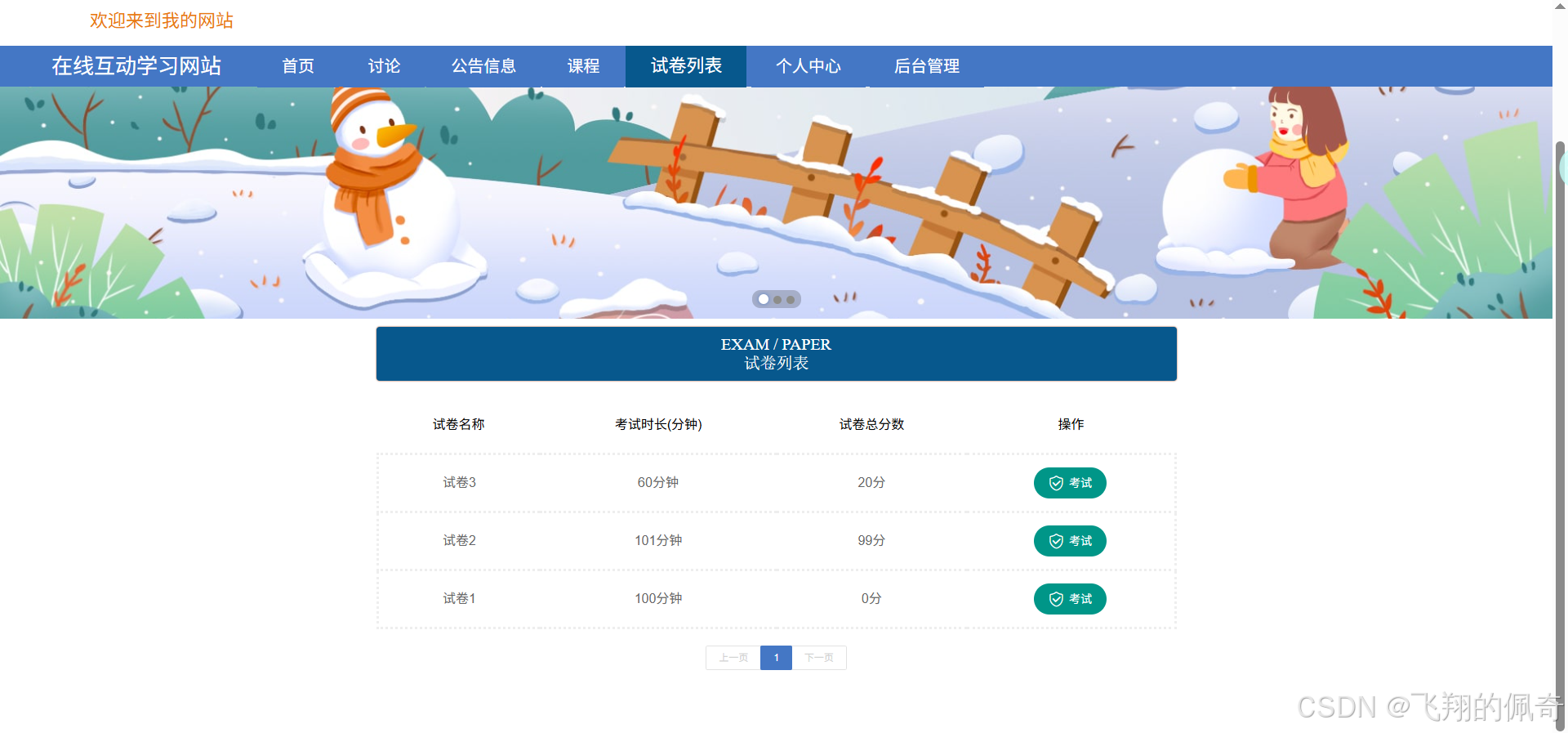1568x733 pixels.
Task: Click shield icon in 试卷2 exam button
Action: tap(1056, 541)
